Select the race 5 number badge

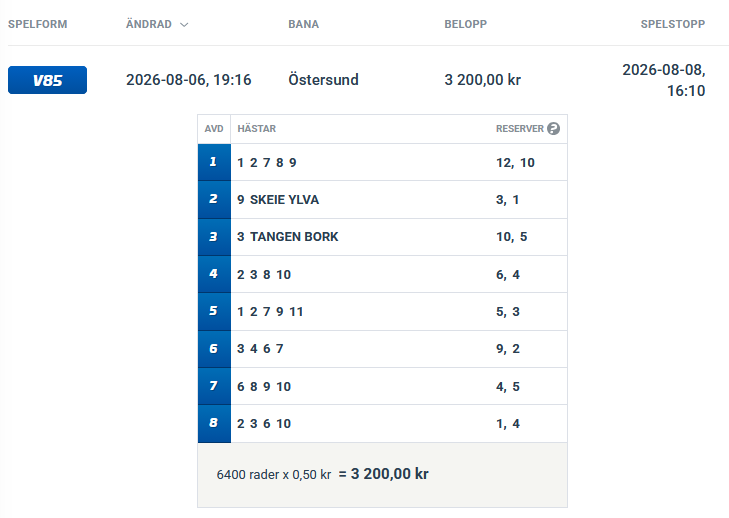[214, 312]
